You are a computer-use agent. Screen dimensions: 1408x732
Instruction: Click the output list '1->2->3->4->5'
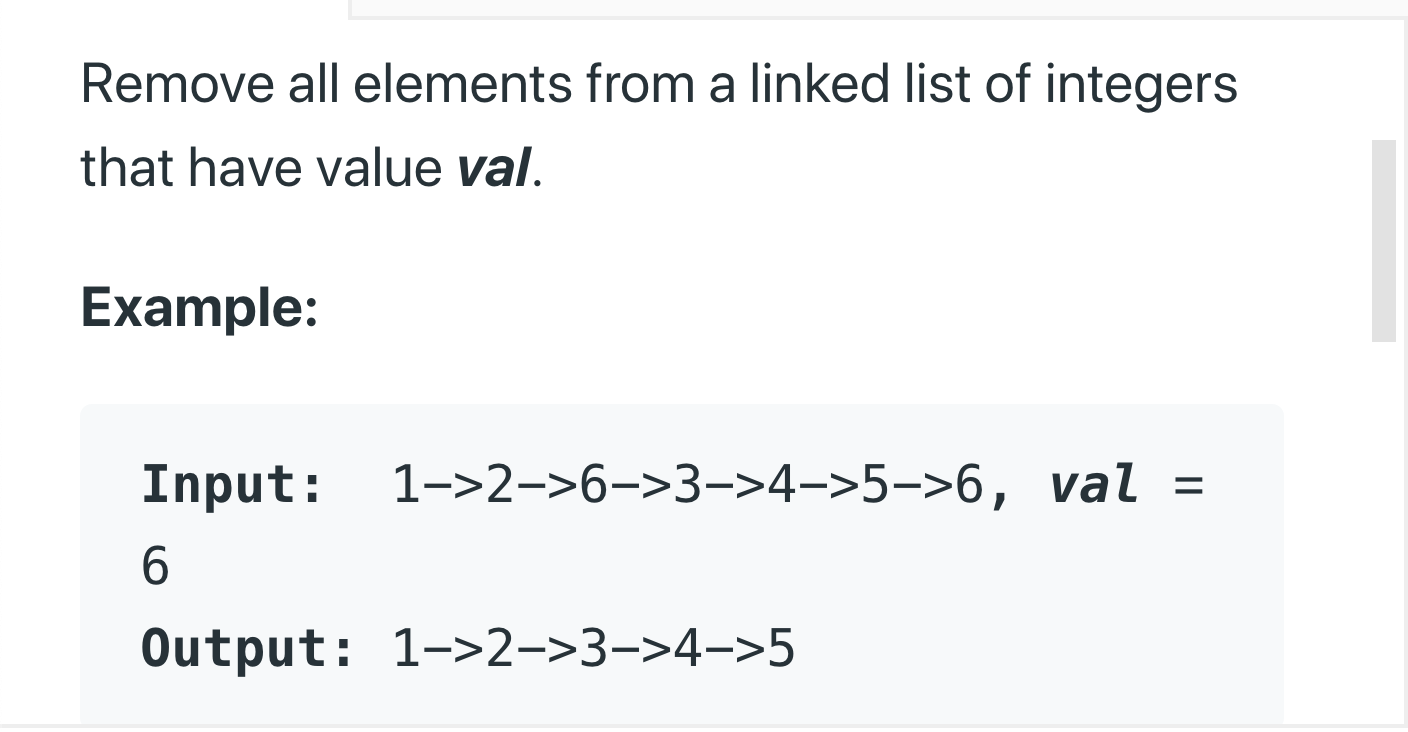point(594,648)
